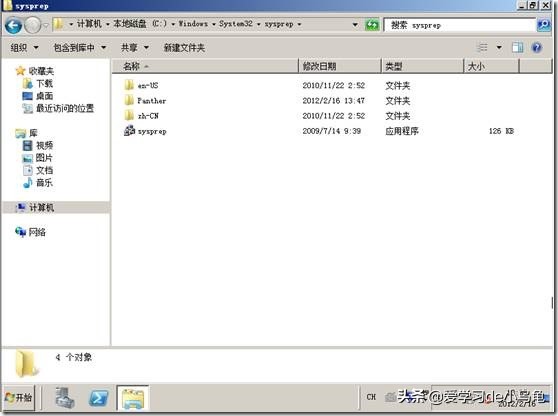Screen dimensions: 558x416
Task: Open the 组织 menu
Action: pyautogui.click(x=25, y=47)
